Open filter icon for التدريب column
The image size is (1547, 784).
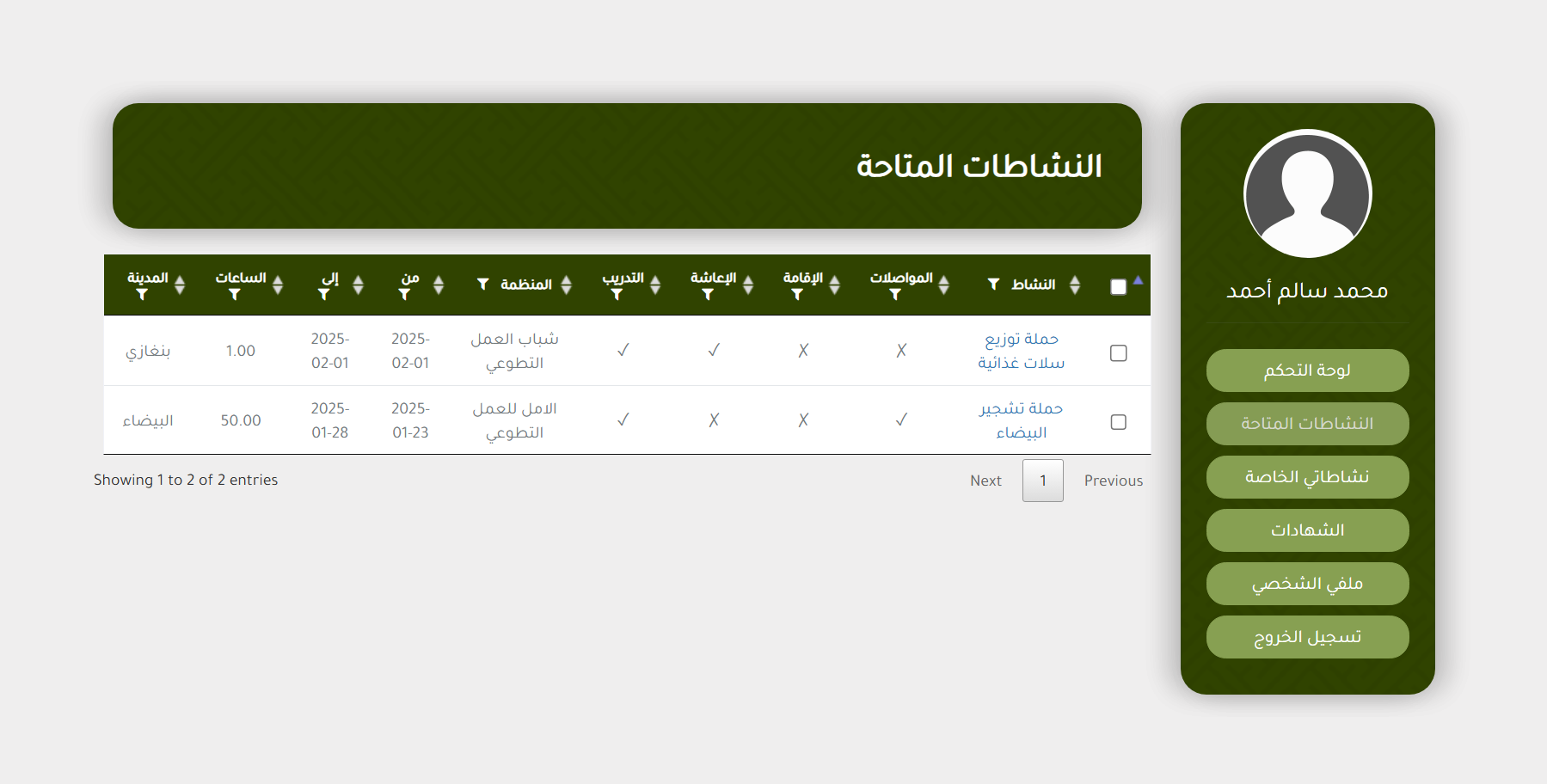point(617,295)
